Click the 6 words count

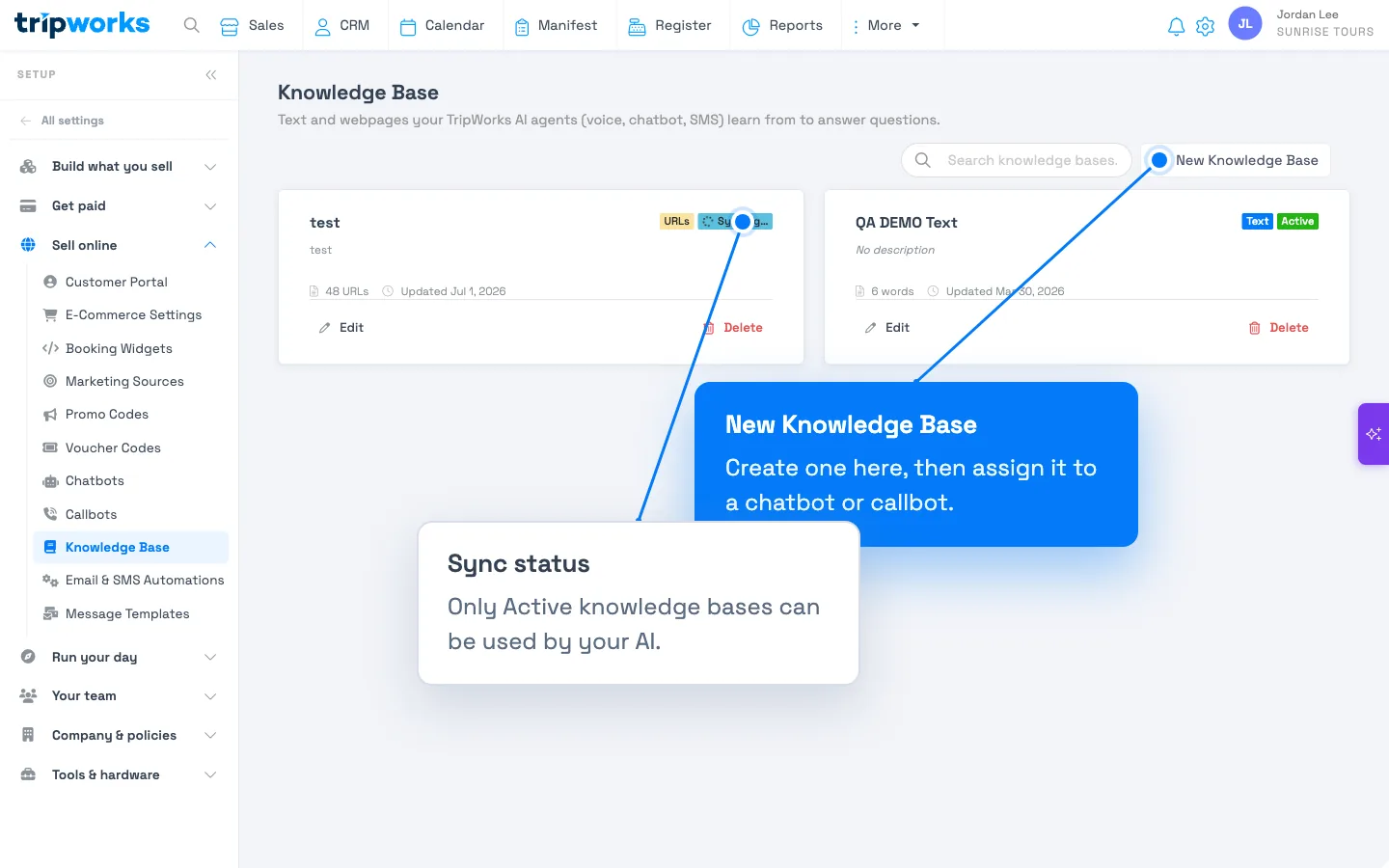click(x=885, y=291)
